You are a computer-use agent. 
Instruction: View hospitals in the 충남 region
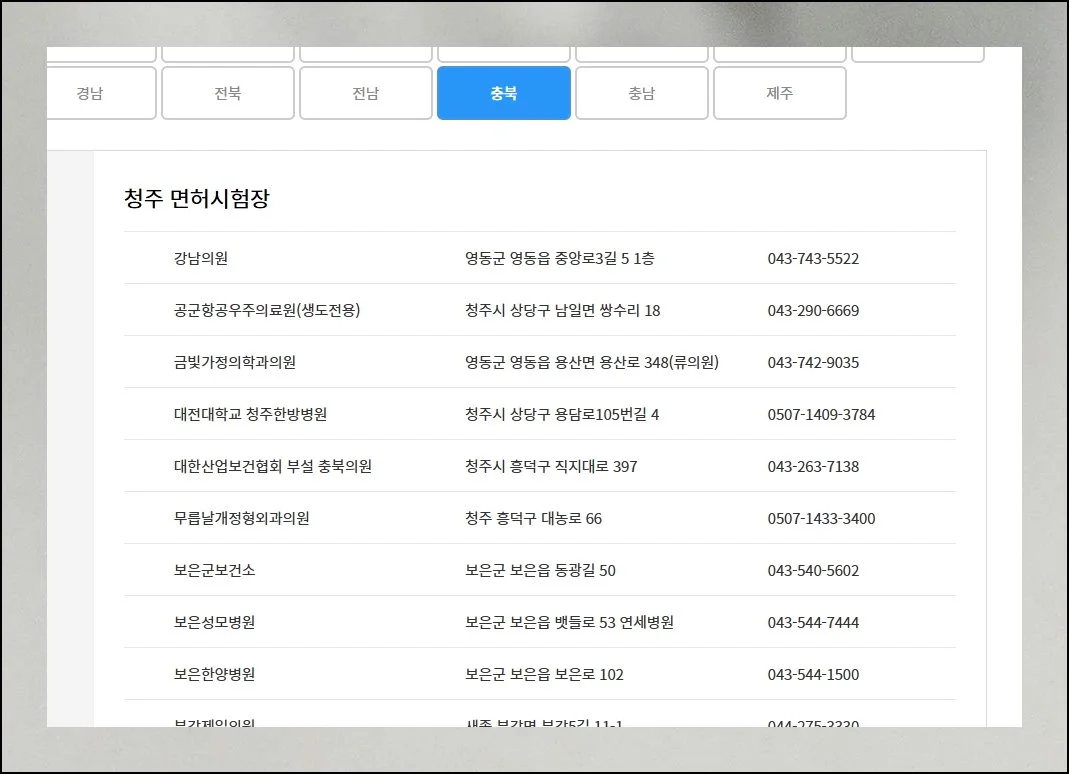pos(641,93)
